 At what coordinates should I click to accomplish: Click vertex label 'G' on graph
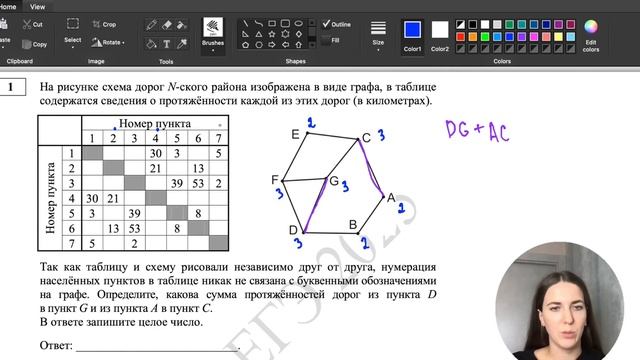point(334,181)
